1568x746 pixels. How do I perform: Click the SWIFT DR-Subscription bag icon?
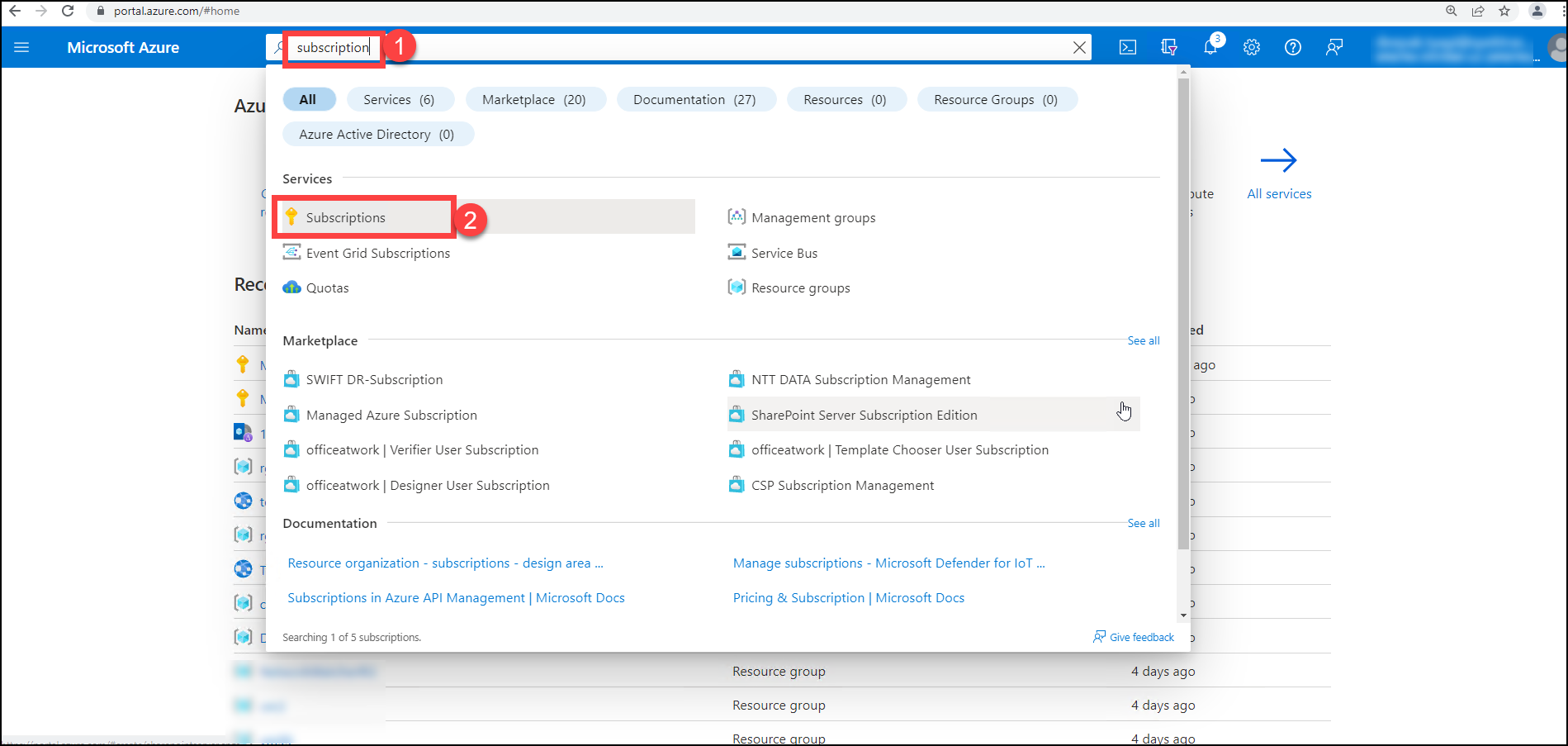tap(291, 379)
